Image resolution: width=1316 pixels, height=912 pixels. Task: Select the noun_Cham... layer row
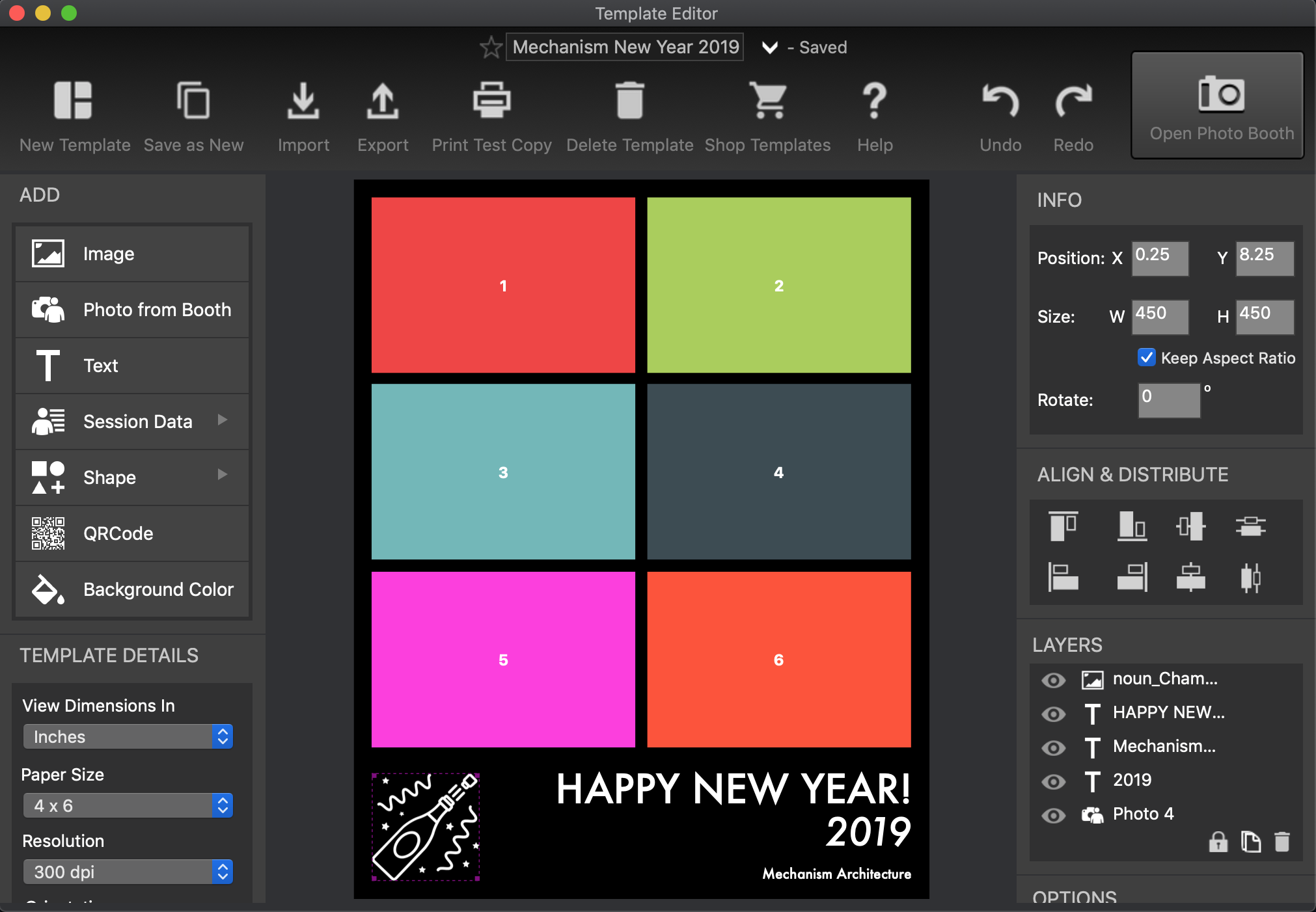[x=1166, y=679]
